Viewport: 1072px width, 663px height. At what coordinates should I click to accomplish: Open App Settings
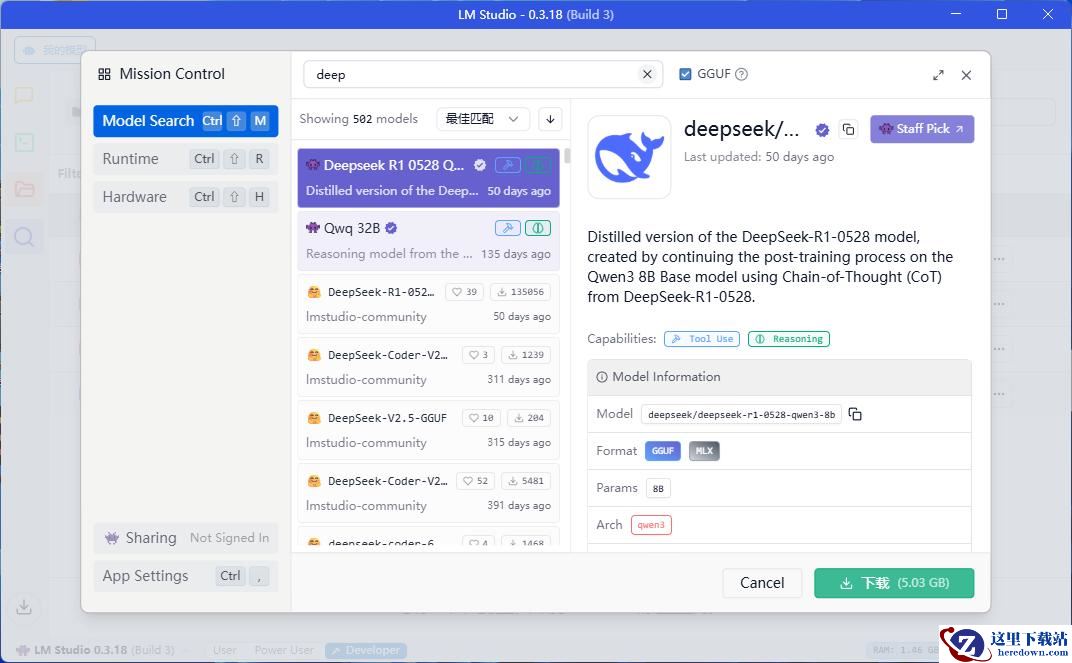tap(185, 576)
